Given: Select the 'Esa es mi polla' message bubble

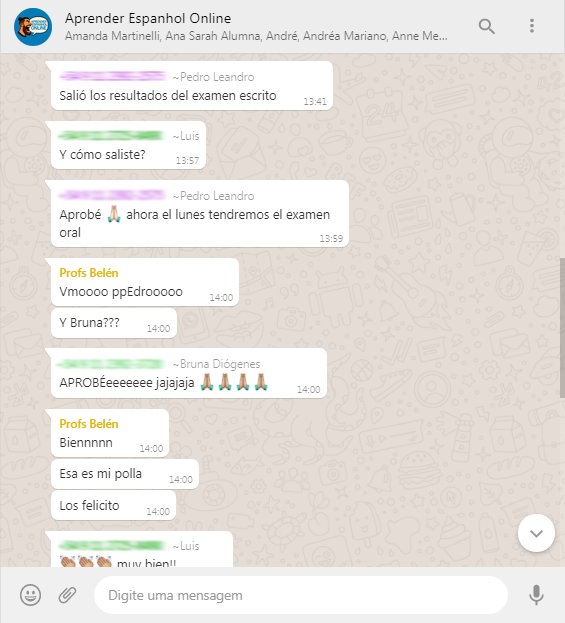Looking at the screenshot, I should [x=125, y=474].
